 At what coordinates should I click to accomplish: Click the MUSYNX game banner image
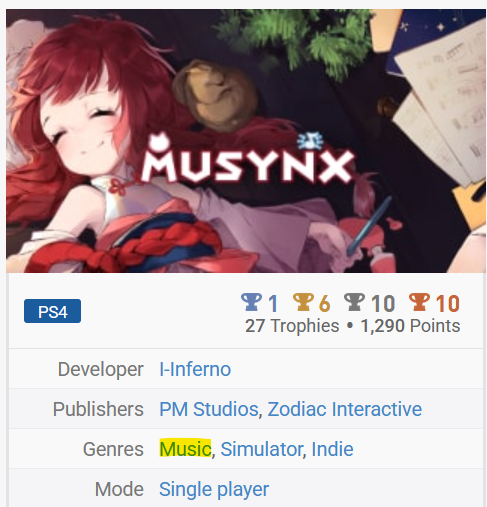[246, 141]
